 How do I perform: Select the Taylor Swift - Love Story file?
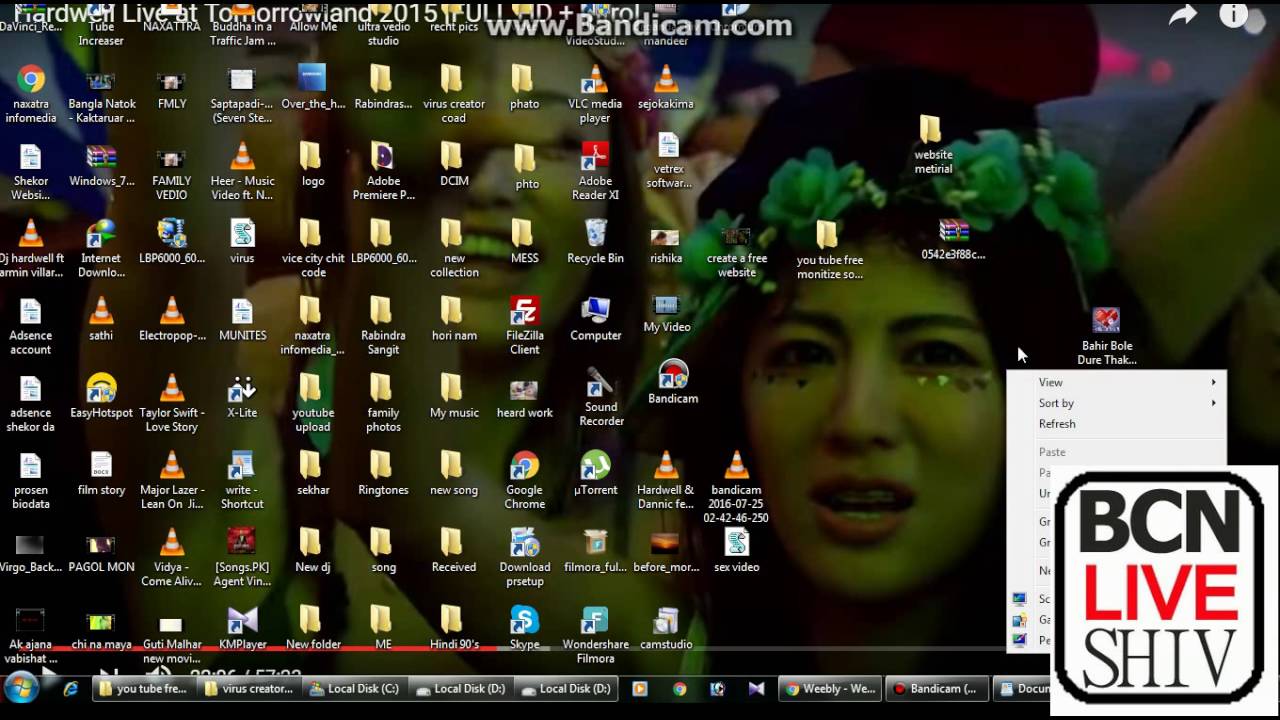point(172,403)
